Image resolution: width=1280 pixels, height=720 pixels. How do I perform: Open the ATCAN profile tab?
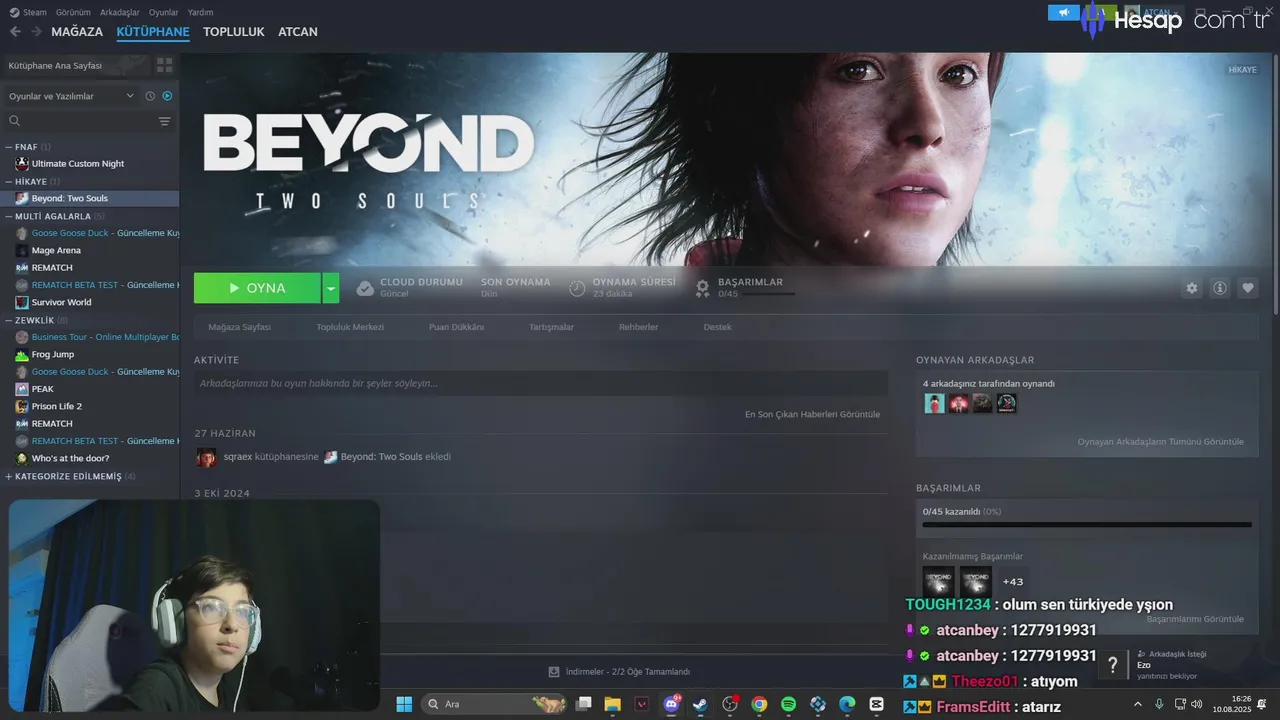298,32
